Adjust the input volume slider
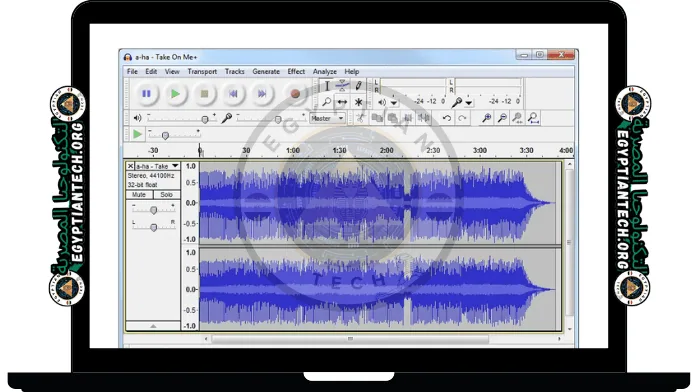Image resolution: width=698 pixels, height=392 pixels. pos(272,119)
